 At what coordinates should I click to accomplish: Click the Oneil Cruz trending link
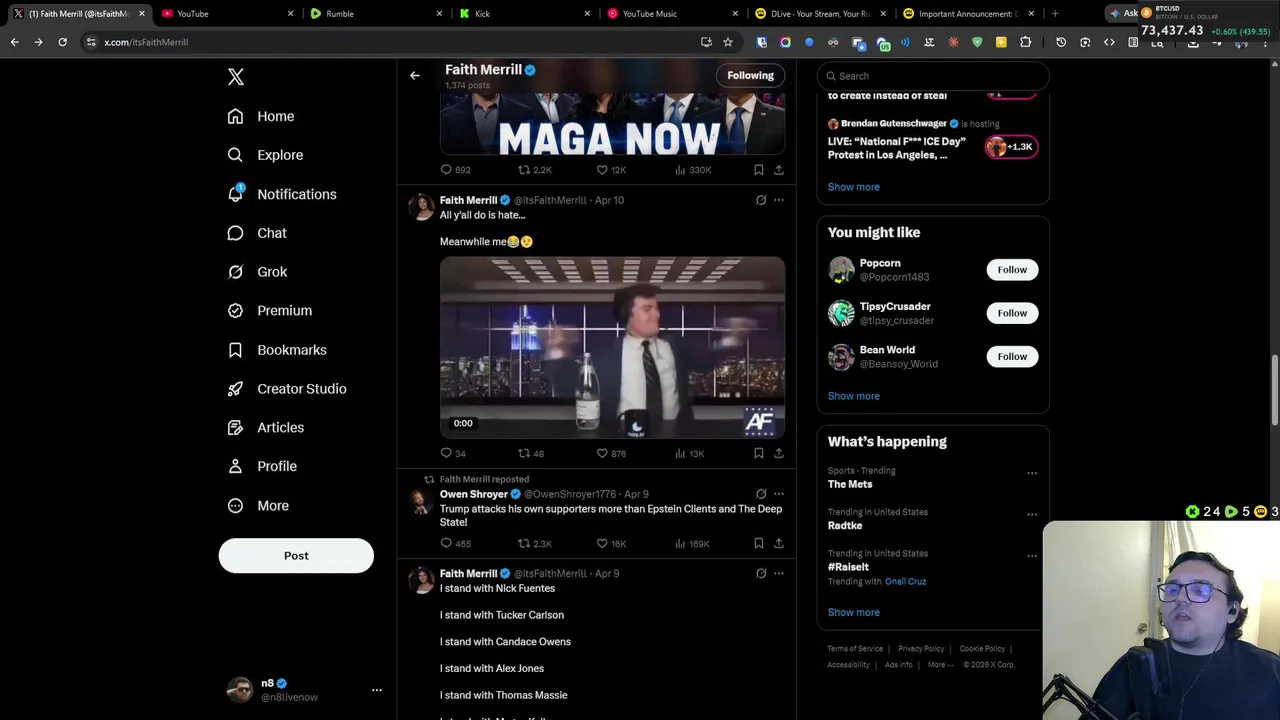point(905,581)
